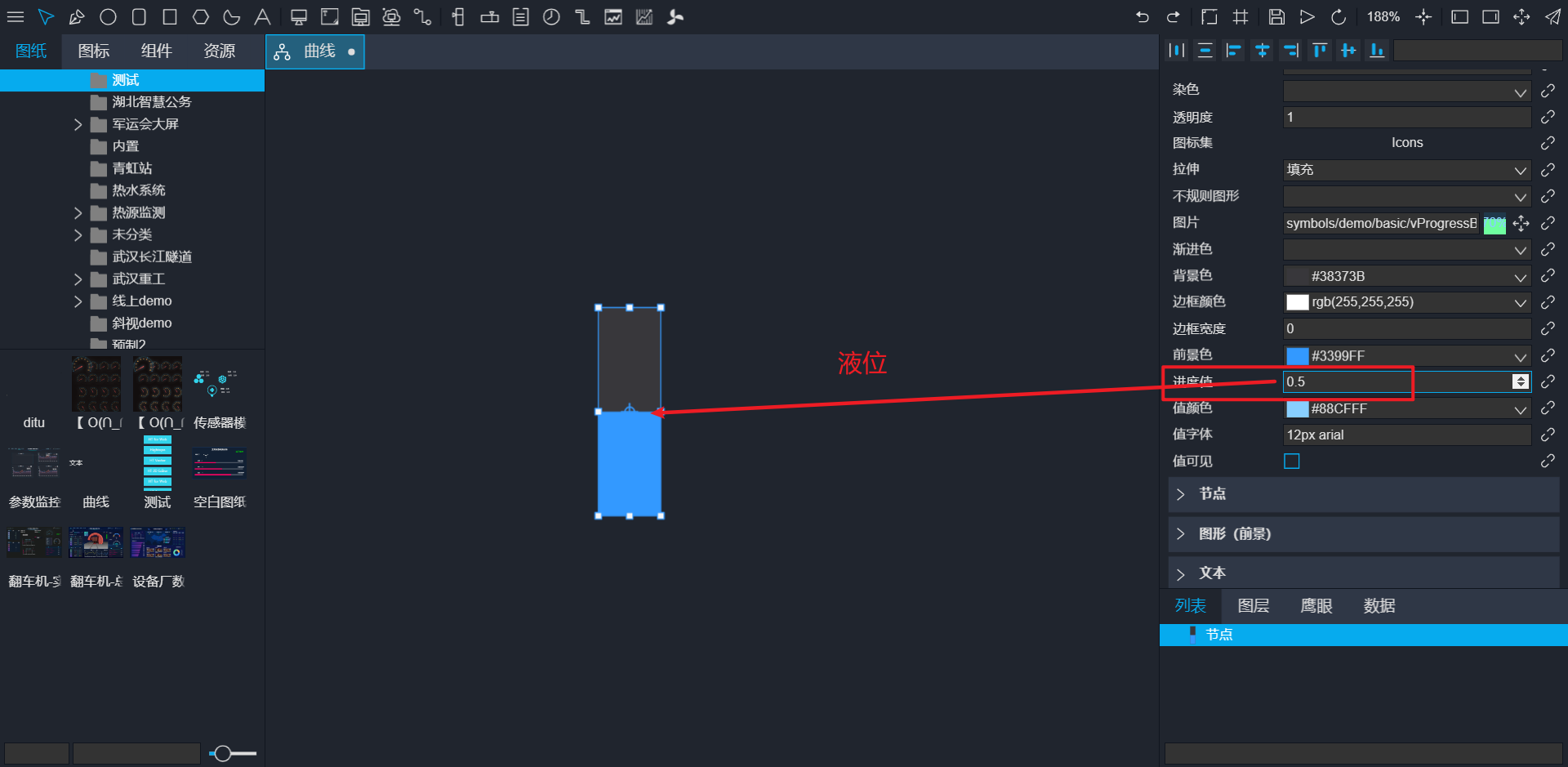
Task: Toggle the left sidebar panel visibility
Action: point(1459,17)
